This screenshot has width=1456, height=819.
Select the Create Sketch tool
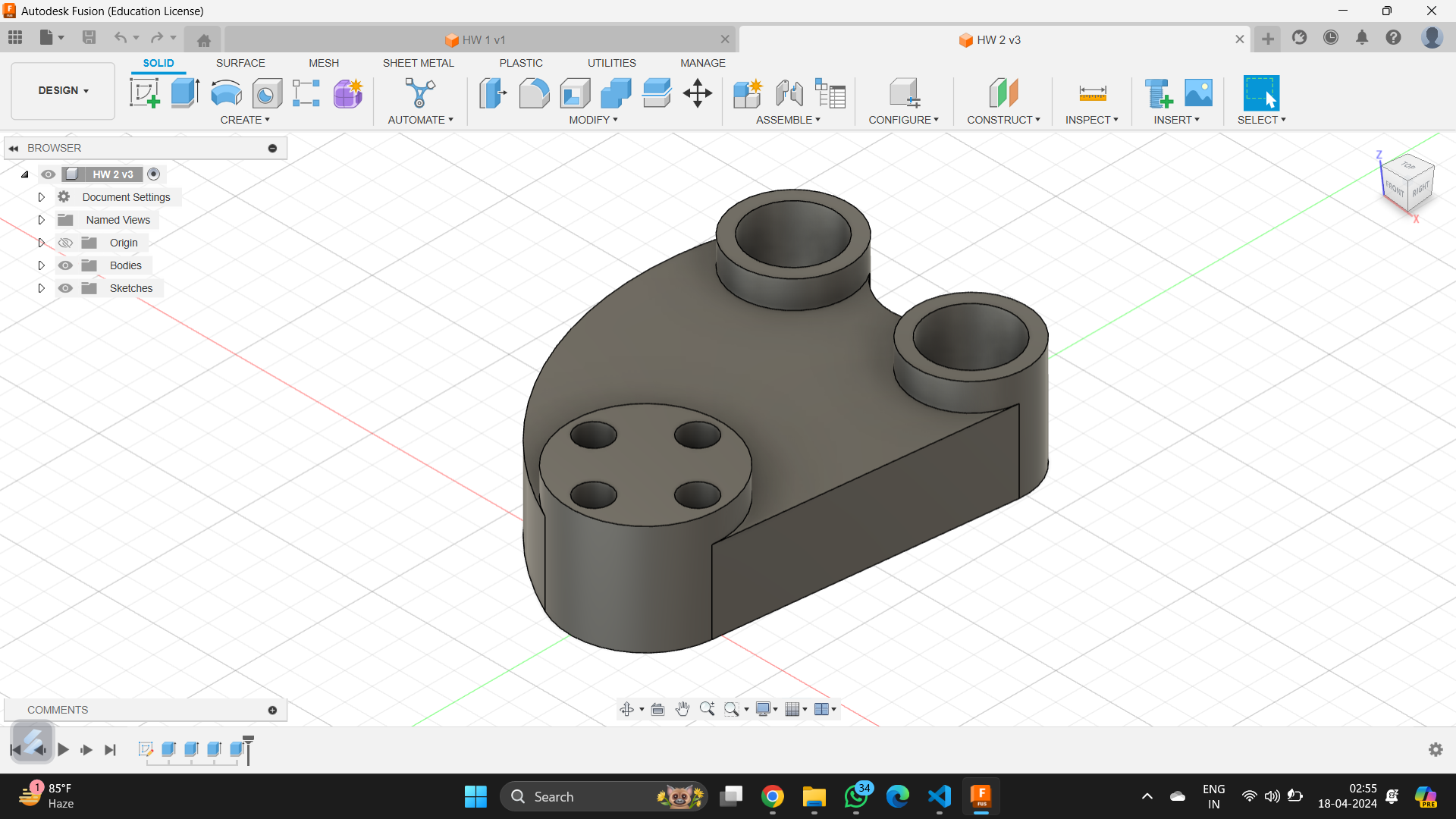tap(144, 93)
